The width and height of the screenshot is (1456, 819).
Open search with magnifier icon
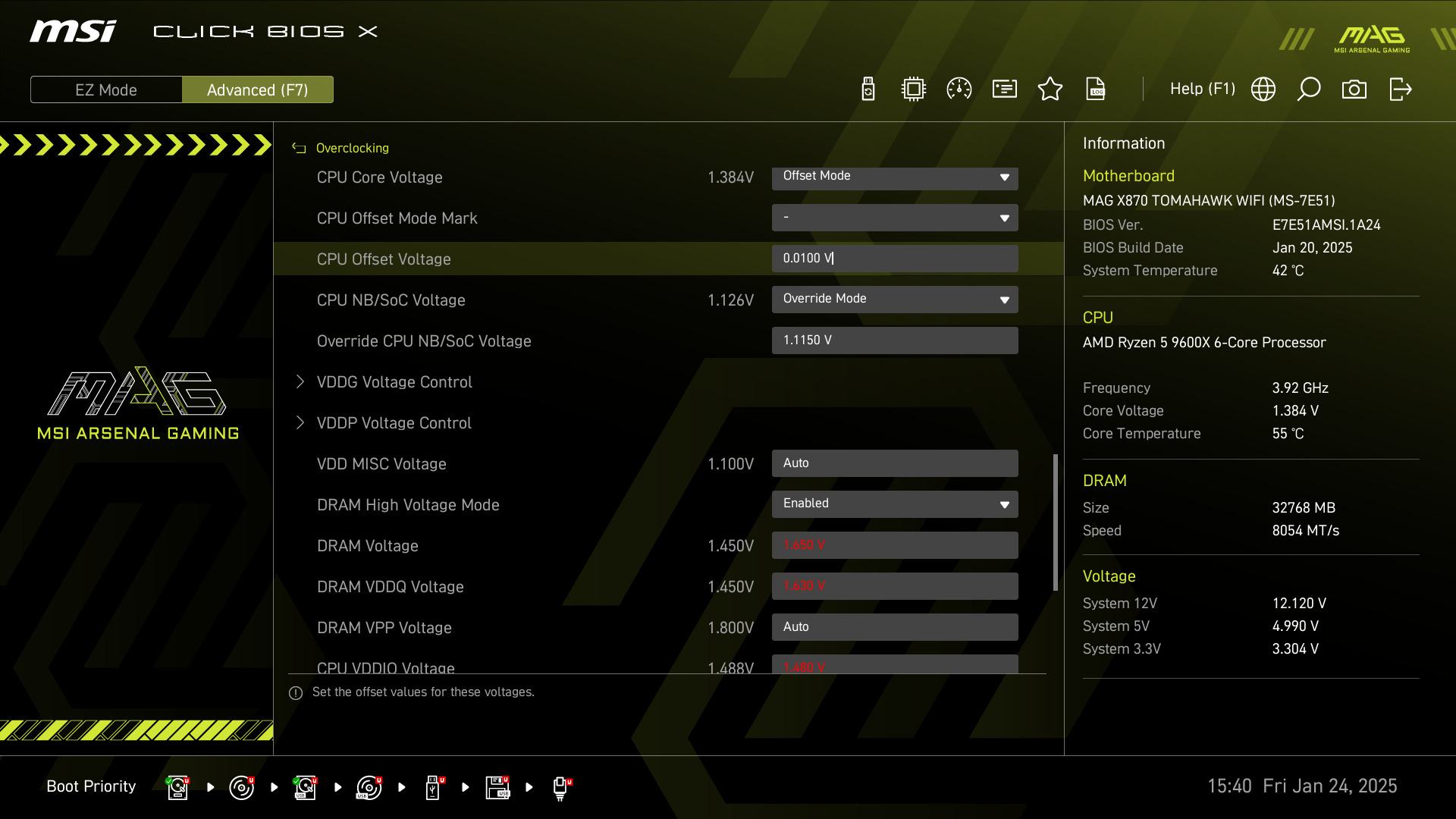[1309, 89]
